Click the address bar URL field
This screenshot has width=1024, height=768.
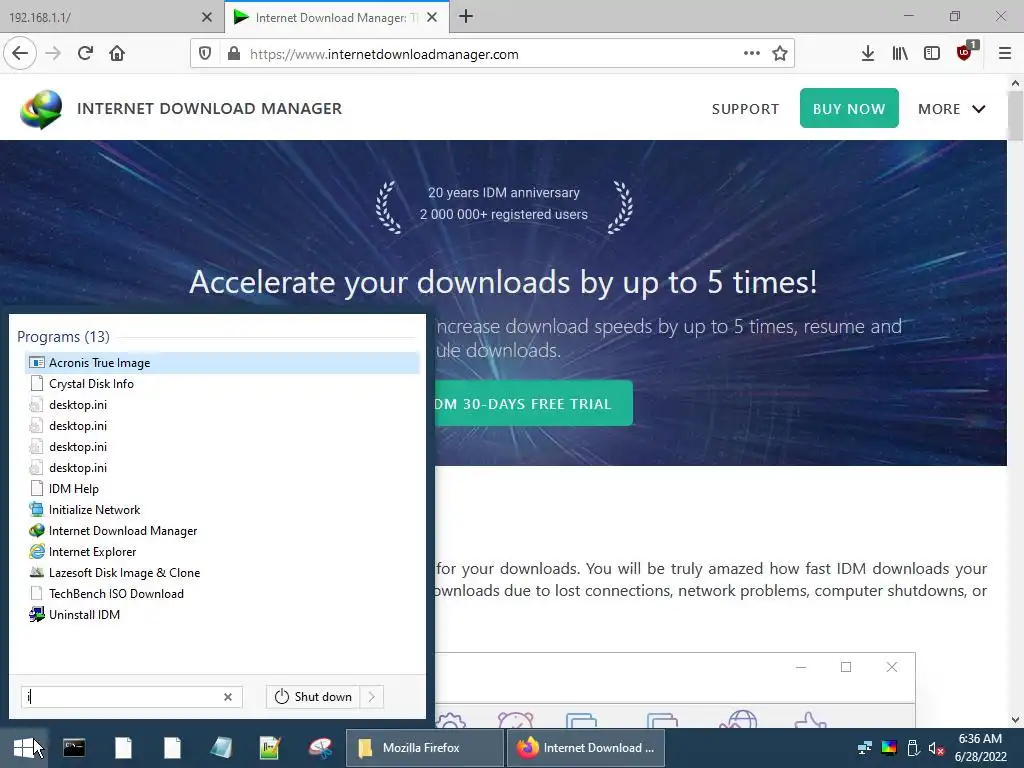point(490,54)
